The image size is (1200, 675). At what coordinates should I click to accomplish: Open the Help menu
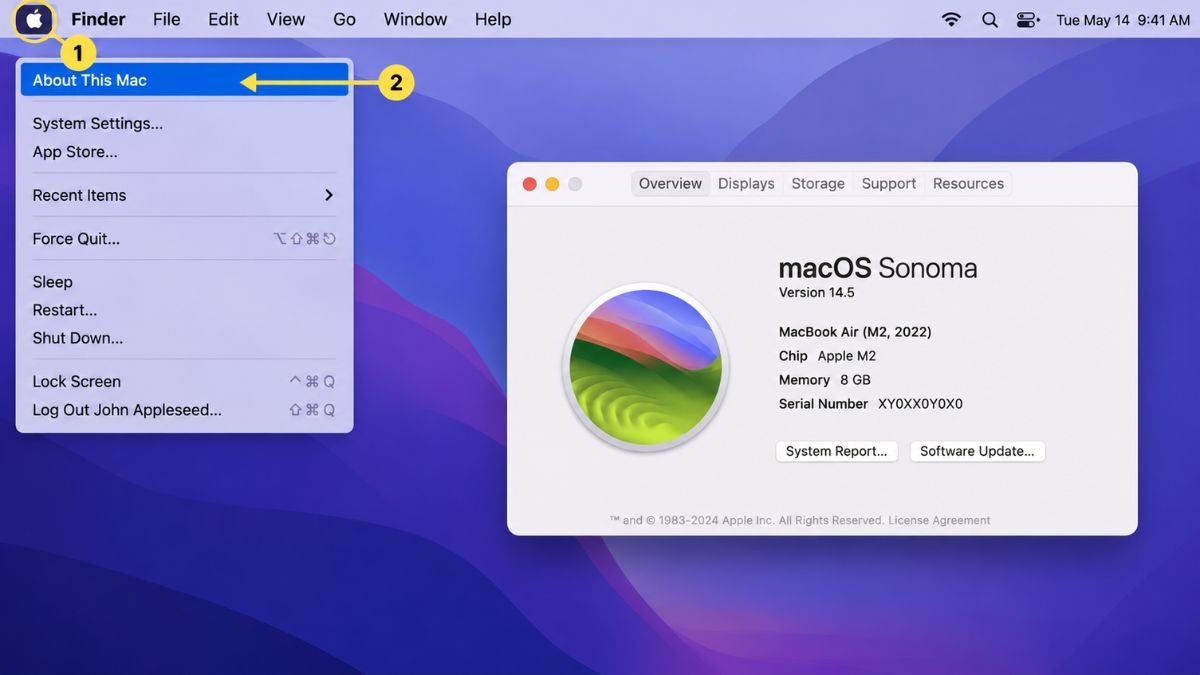click(x=493, y=19)
